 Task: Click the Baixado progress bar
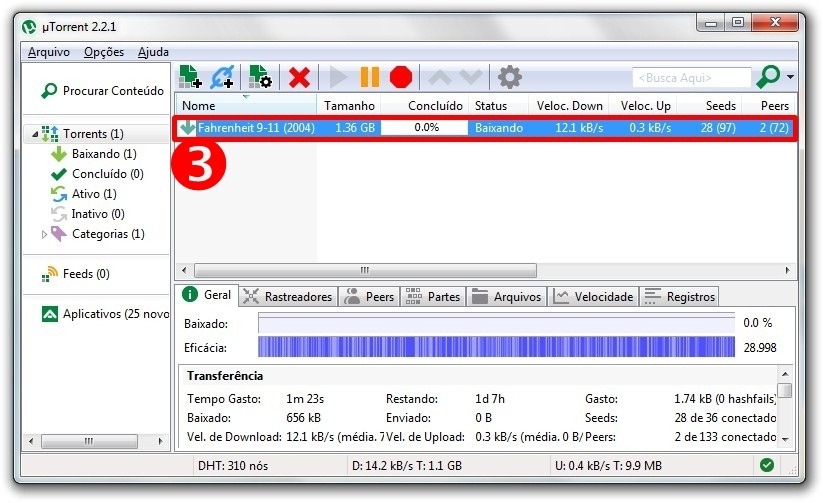pyautogui.click(x=496, y=323)
